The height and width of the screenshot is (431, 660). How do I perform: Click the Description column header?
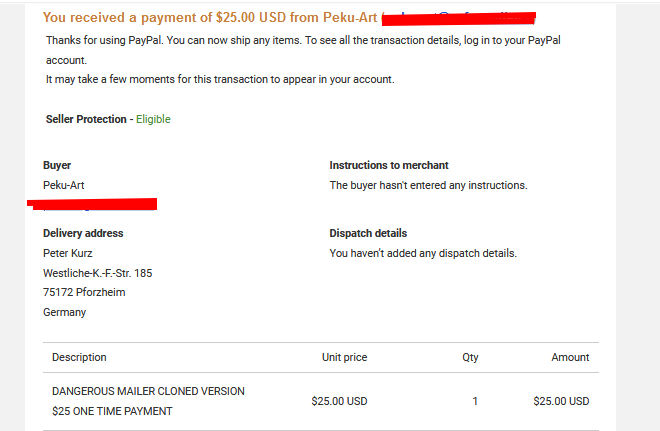[x=79, y=357]
